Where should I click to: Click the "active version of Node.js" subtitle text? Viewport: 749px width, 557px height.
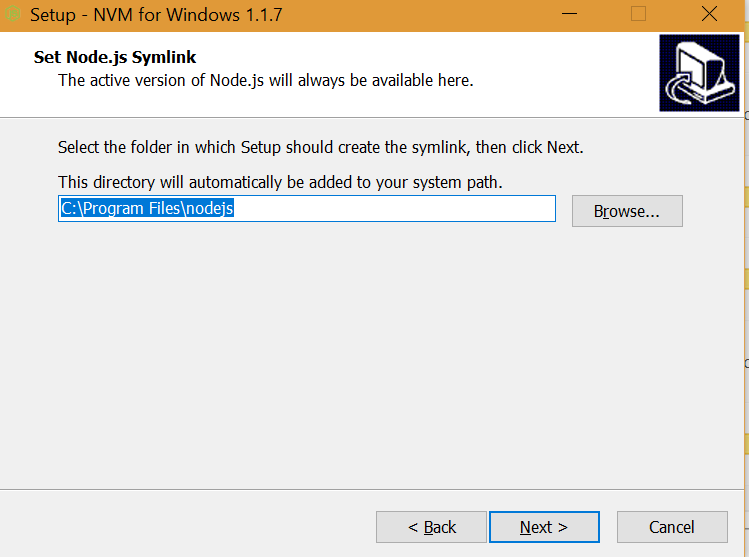265,80
